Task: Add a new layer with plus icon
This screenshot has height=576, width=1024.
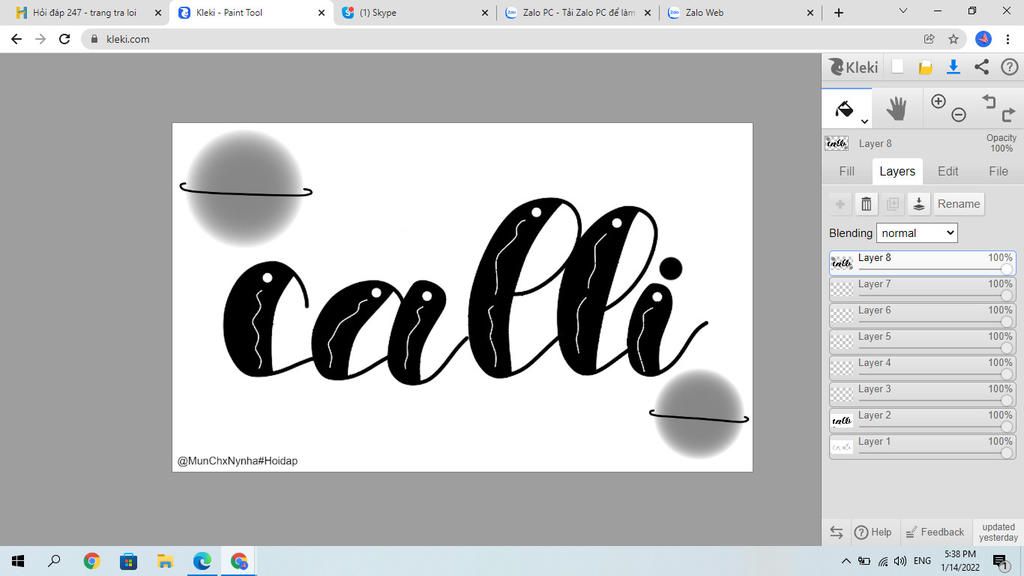Action: point(840,204)
